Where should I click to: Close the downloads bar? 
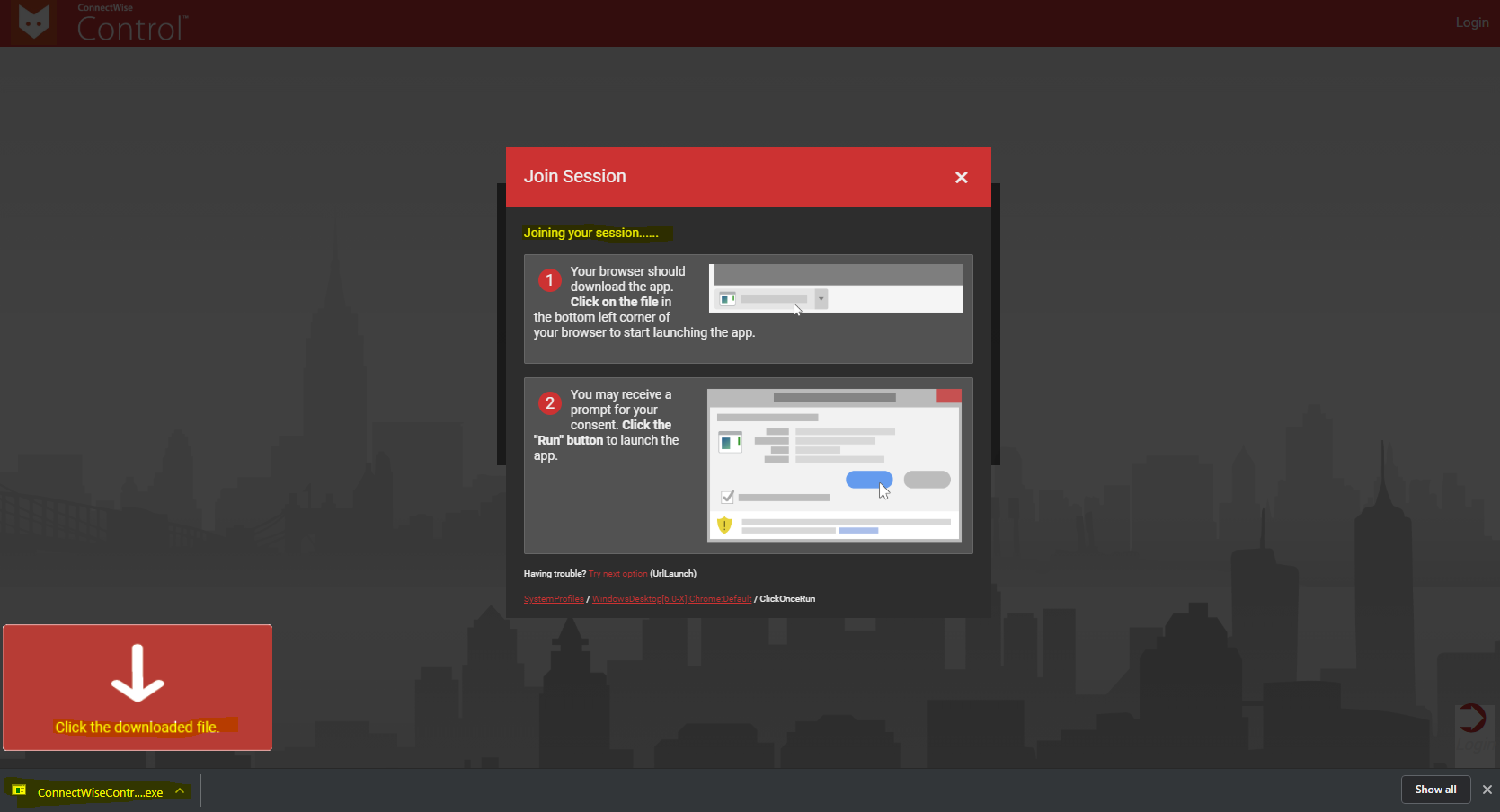pyautogui.click(x=1487, y=790)
